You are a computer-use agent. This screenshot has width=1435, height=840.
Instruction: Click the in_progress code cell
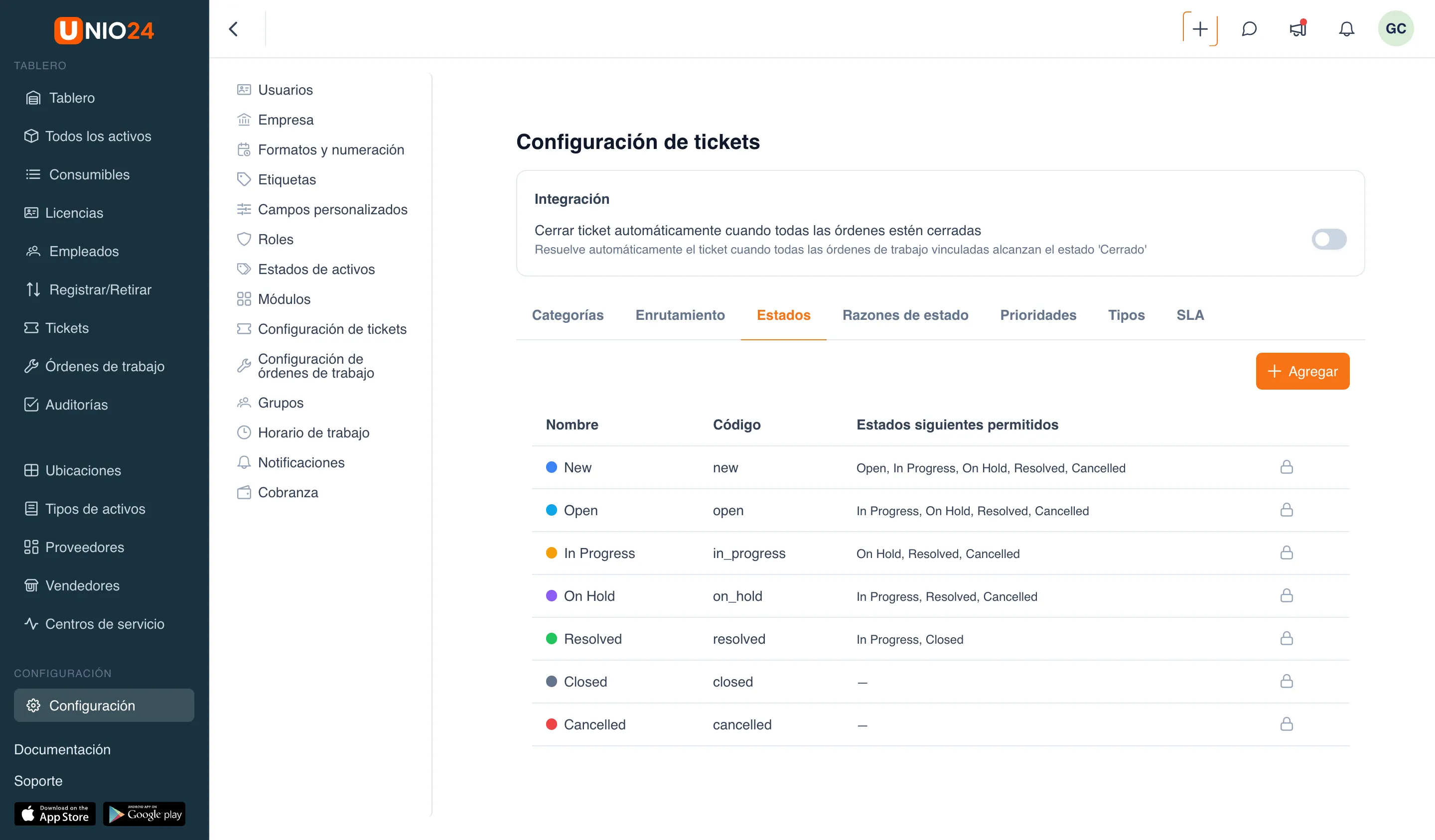pyautogui.click(x=749, y=553)
